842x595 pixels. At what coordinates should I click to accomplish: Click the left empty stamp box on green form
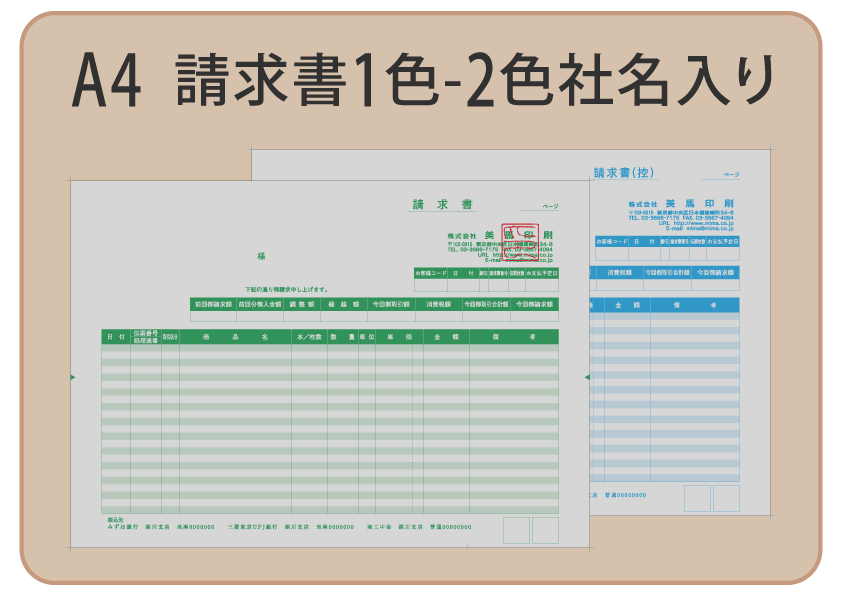[516, 530]
